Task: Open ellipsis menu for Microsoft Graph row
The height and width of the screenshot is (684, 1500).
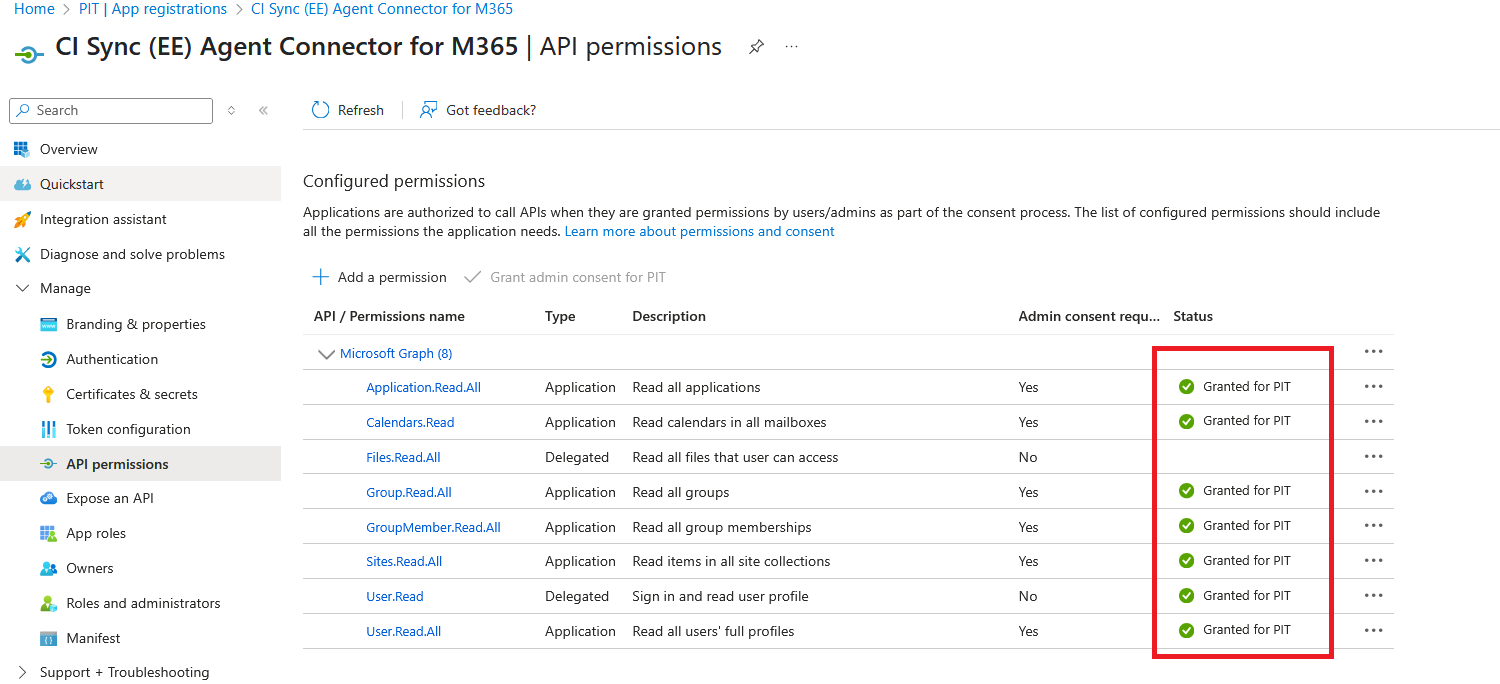Action: 1373,352
